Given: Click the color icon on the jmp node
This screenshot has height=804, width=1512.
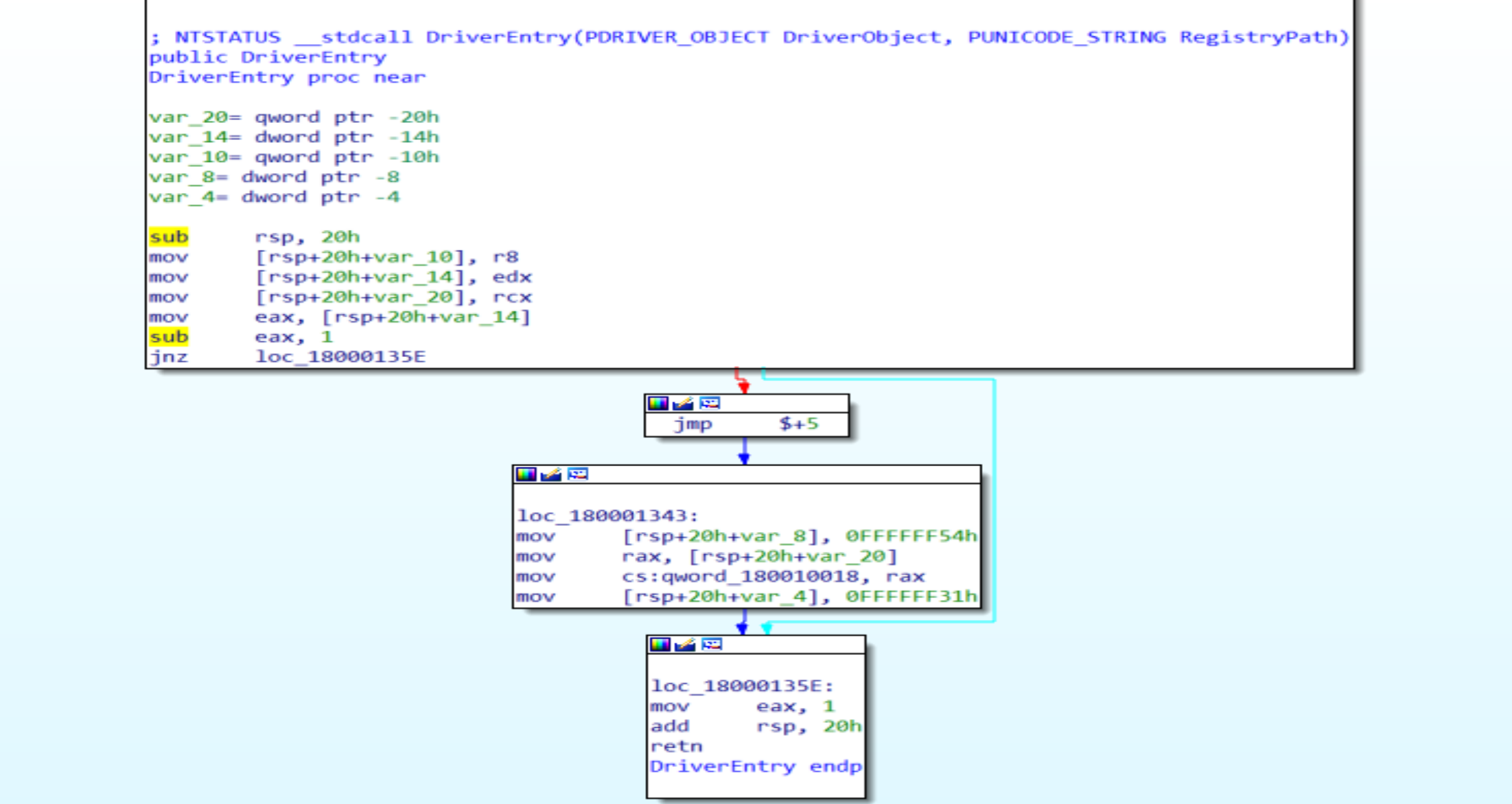Looking at the screenshot, I should coord(658,403).
